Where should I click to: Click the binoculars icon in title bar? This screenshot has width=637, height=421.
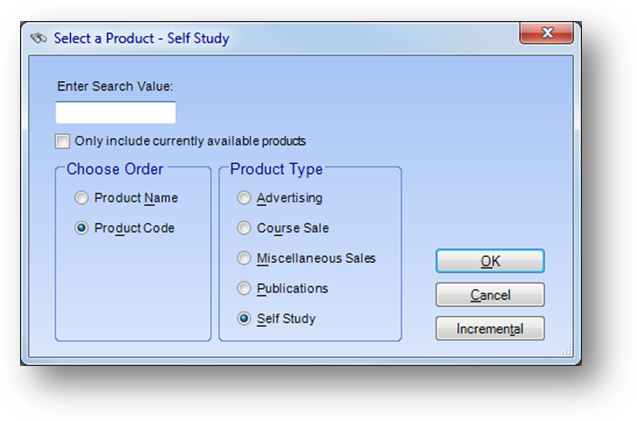39,39
